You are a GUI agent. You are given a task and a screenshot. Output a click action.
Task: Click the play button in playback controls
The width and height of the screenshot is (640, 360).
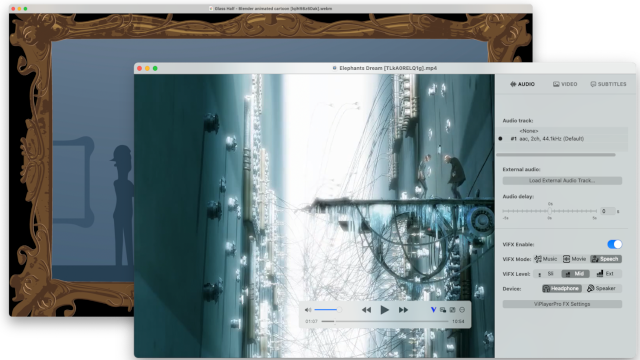pos(384,310)
